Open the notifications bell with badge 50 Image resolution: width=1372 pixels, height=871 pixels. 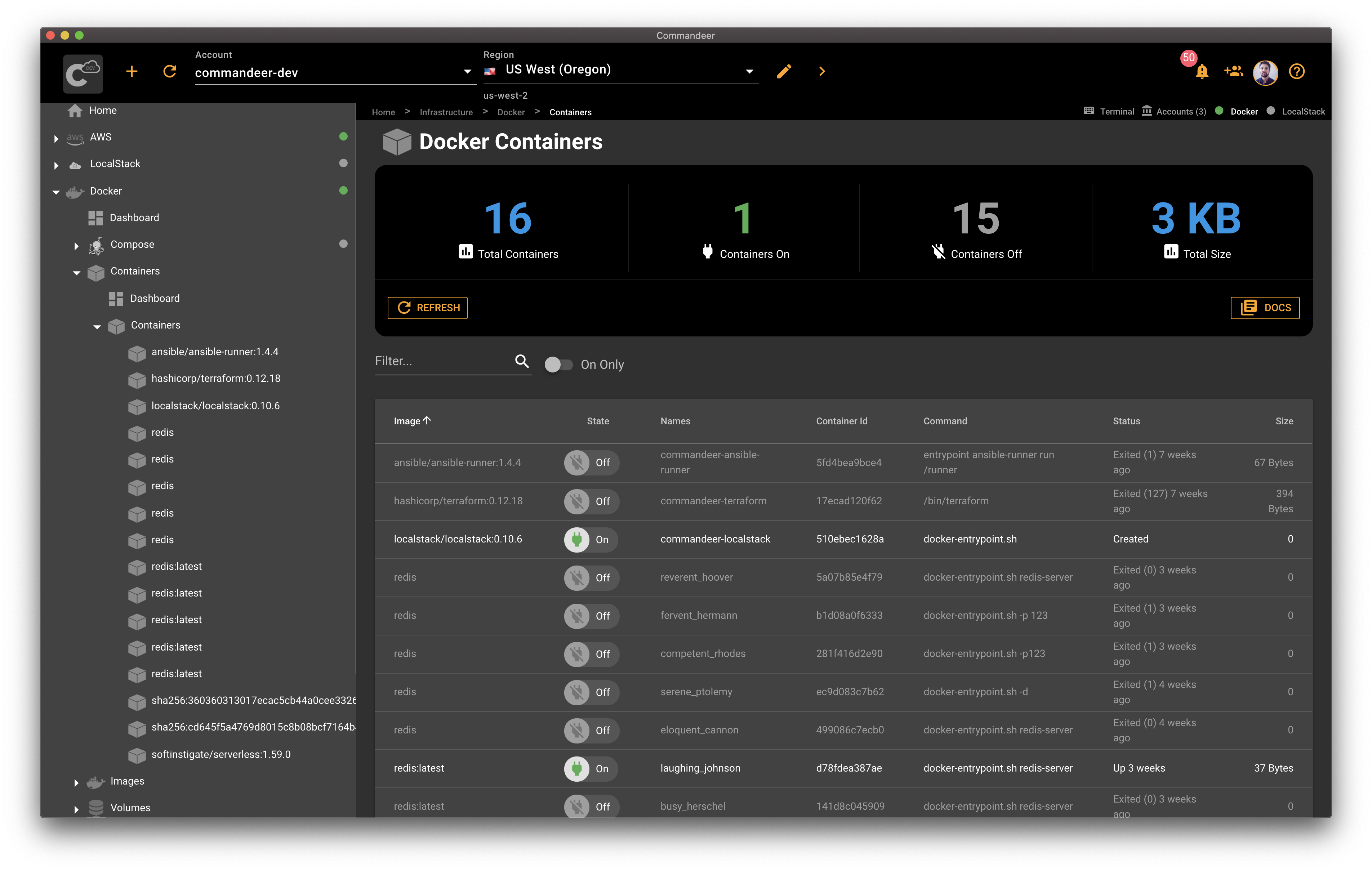[x=1202, y=71]
